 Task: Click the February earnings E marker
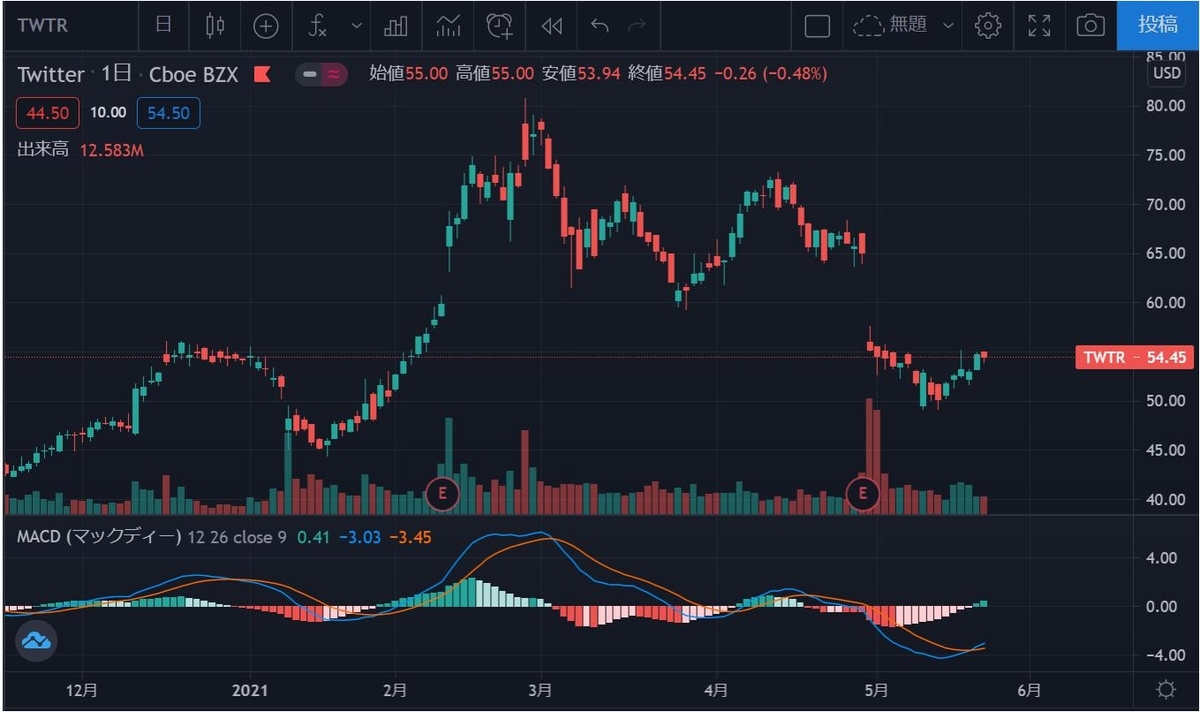point(442,492)
